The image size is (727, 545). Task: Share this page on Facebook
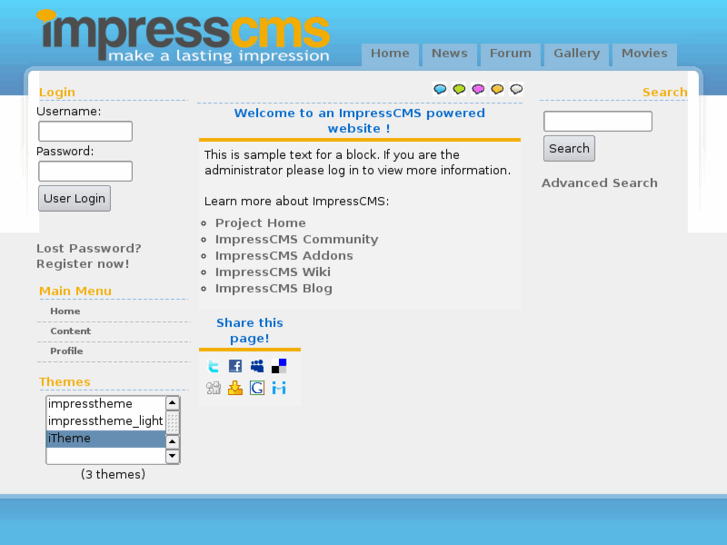coord(235,366)
